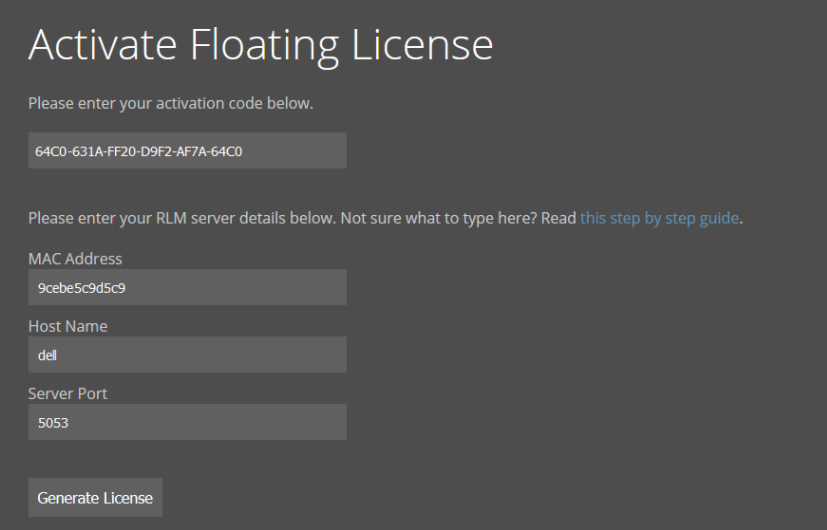The width and height of the screenshot is (827, 530).
Task: Click the Server Port label
Action: pos(68,393)
